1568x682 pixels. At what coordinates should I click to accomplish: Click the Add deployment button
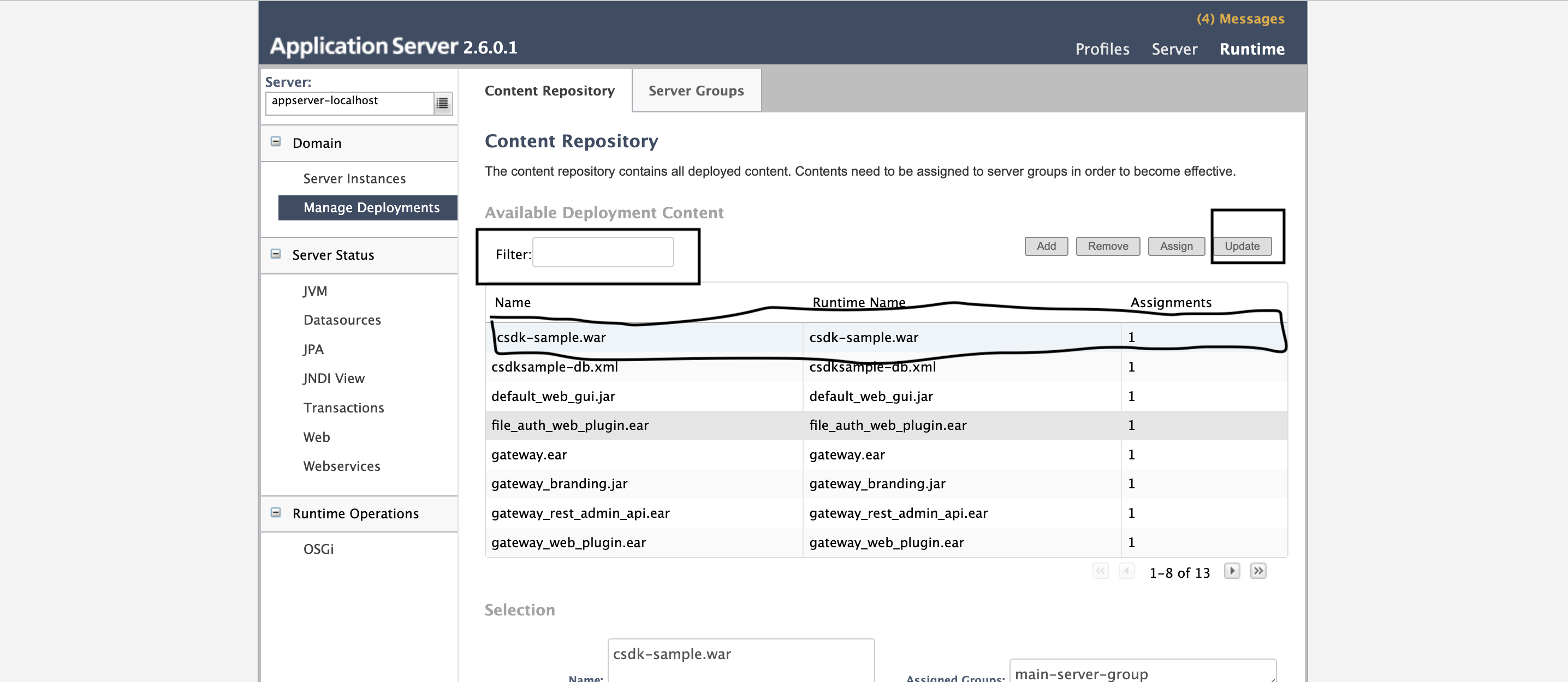point(1046,246)
